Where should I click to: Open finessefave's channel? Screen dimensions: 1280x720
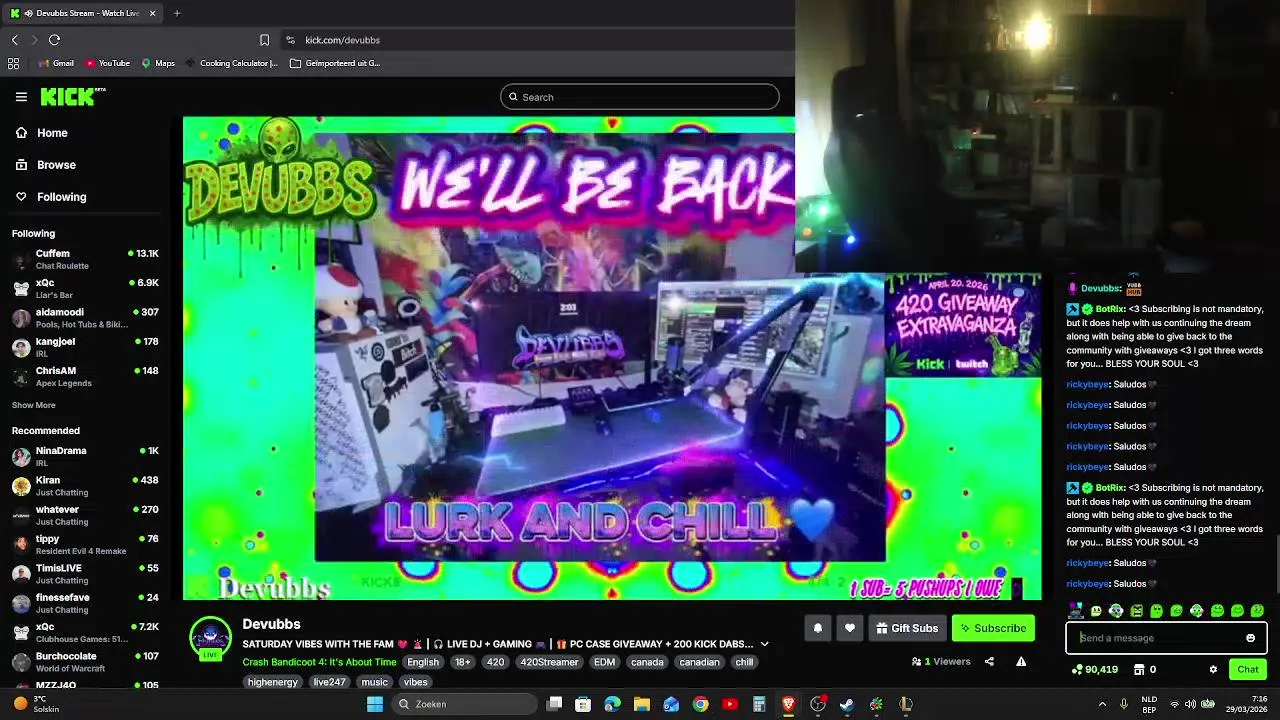click(x=85, y=603)
